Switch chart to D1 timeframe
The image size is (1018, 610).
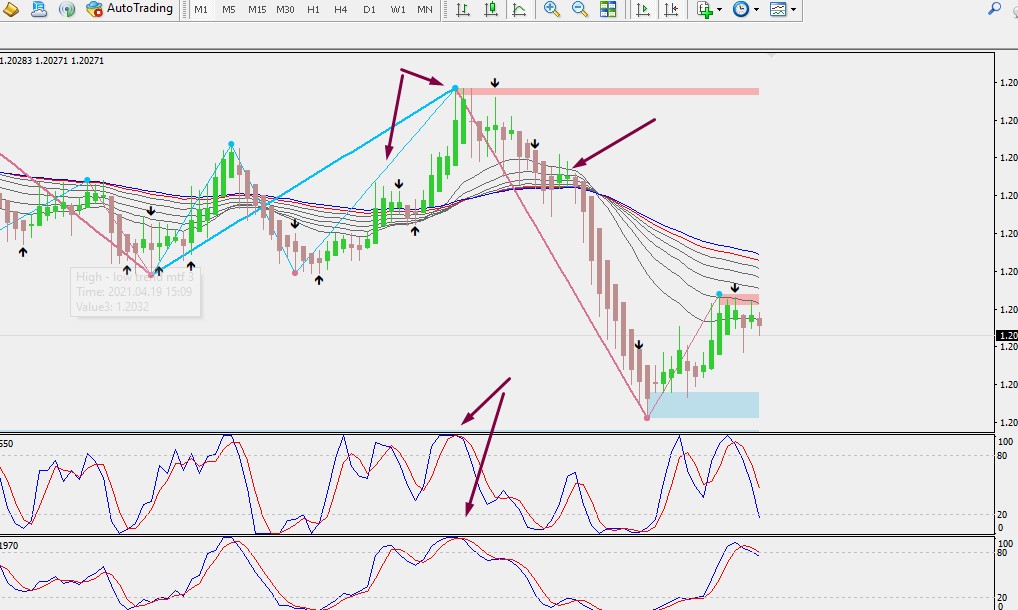click(369, 10)
